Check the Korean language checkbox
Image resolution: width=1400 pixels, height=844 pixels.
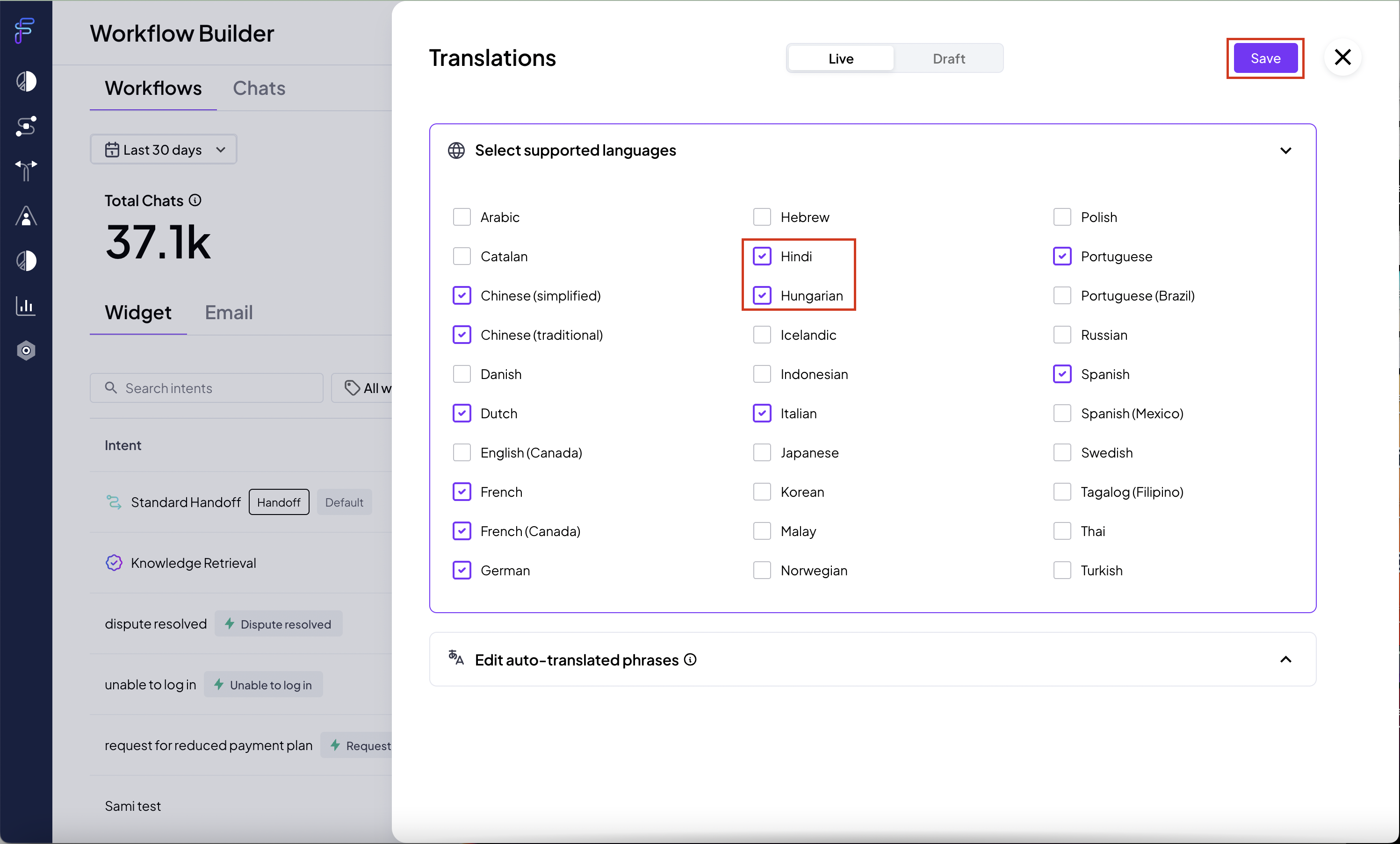coord(762,492)
